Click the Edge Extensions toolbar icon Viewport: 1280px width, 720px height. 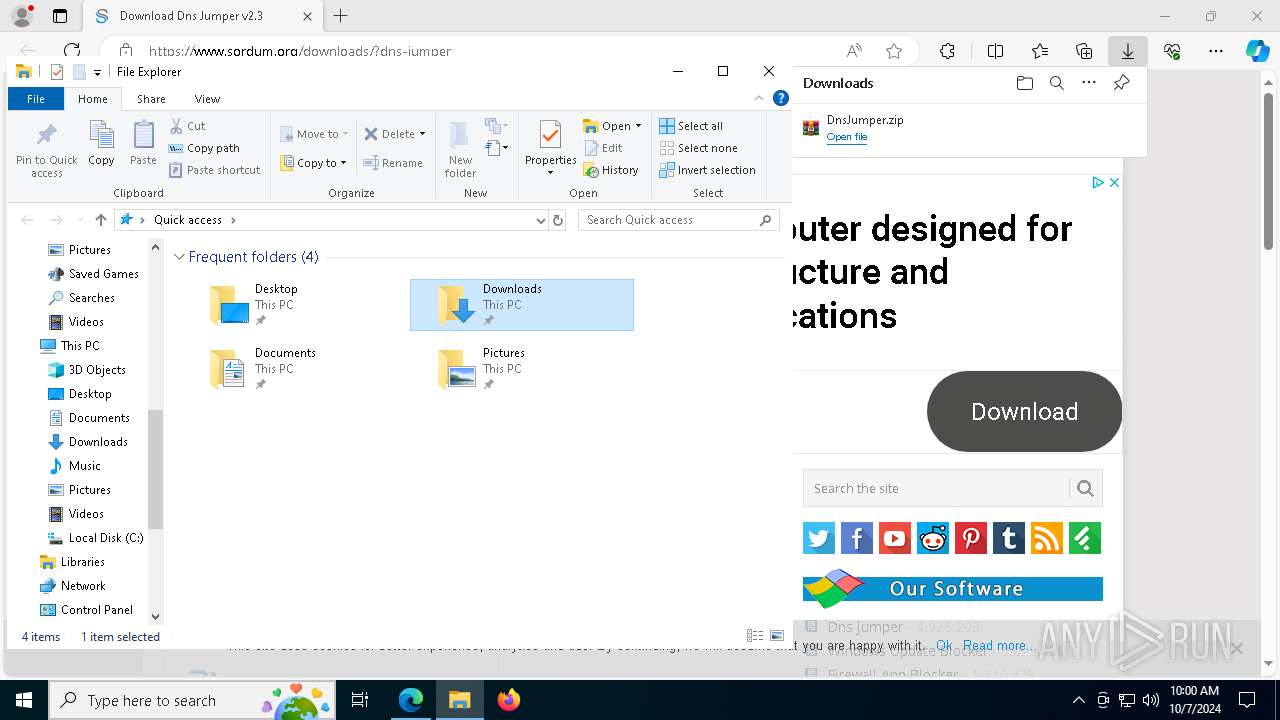click(947, 51)
